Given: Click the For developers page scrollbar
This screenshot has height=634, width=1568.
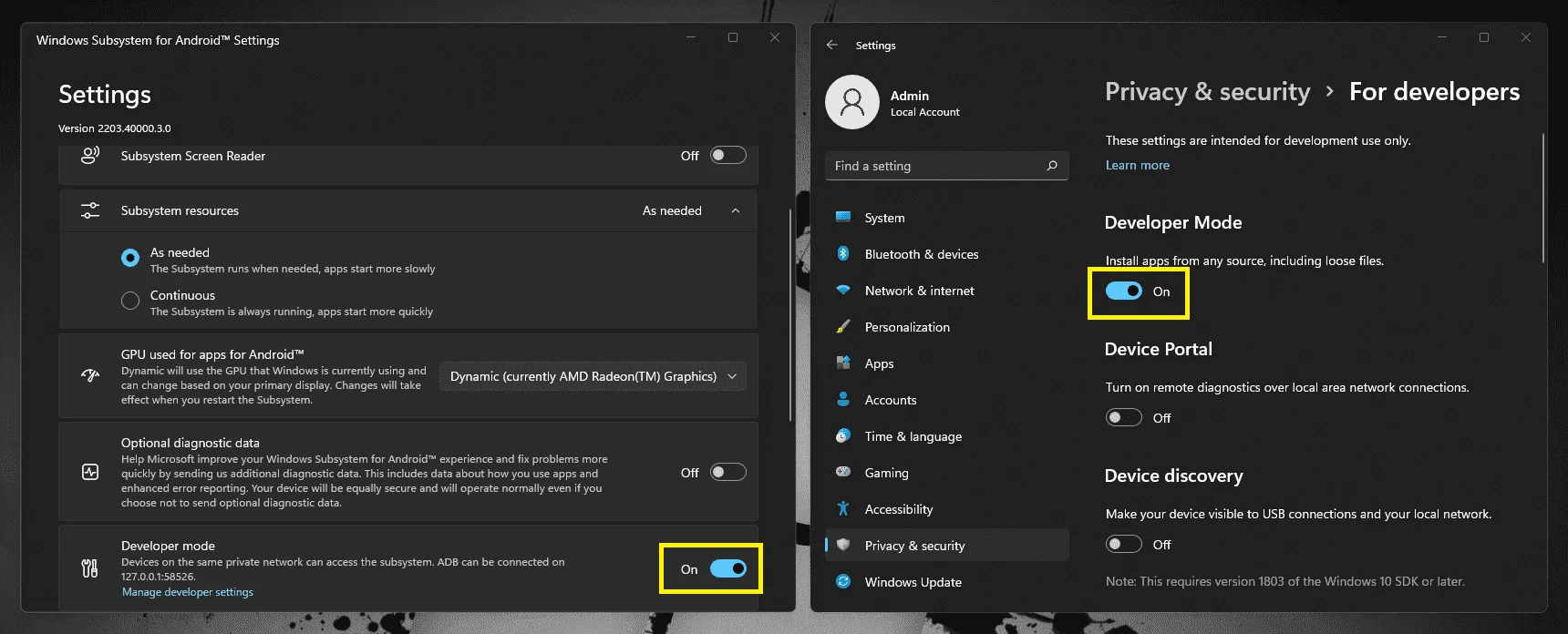Looking at the screenshot, I should coord(1543,198).
